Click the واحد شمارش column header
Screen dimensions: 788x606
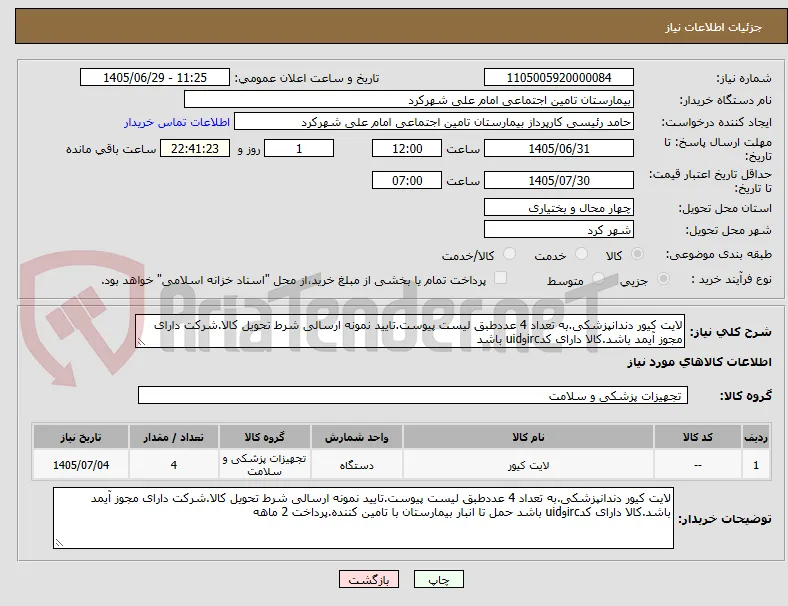click(356, 437)
